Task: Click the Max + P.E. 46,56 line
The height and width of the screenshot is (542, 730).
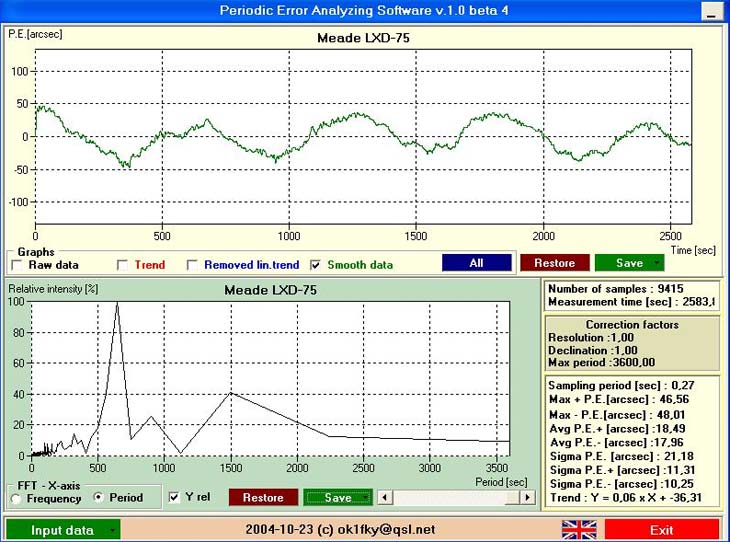Action: click(619, 400)
